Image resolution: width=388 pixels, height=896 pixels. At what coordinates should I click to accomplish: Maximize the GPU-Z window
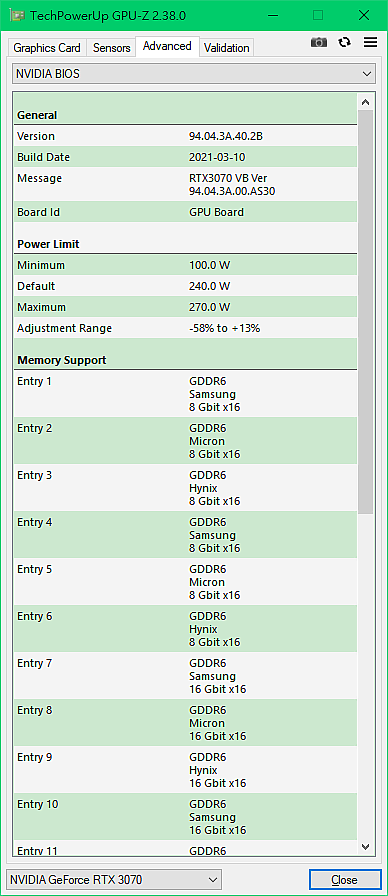coord(318,15)
